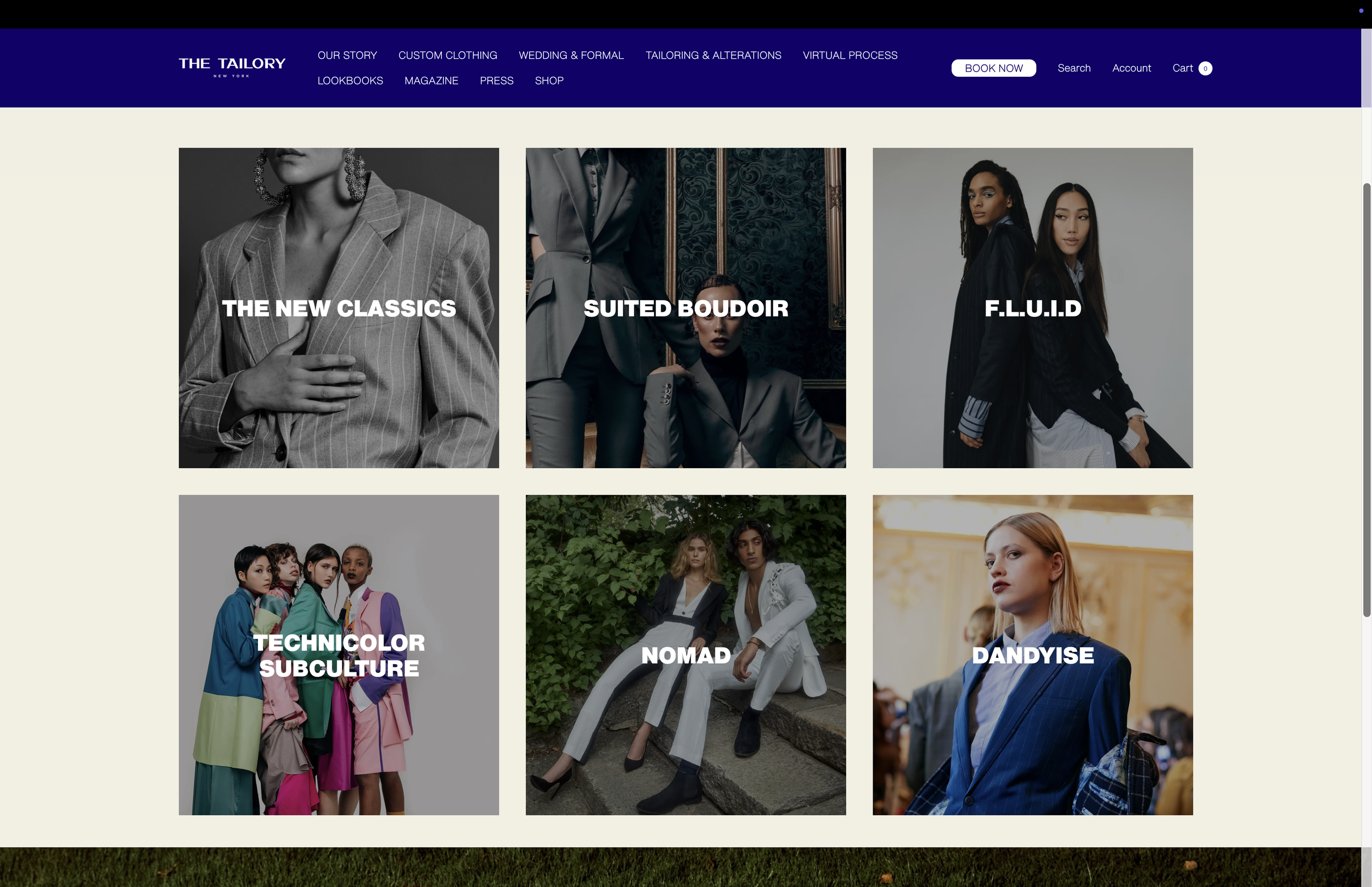The image size is (1372, 887).
Task: Open Technicolor Subculture lookbook tile
Action: pyautogui.click(x=339, y=655)
